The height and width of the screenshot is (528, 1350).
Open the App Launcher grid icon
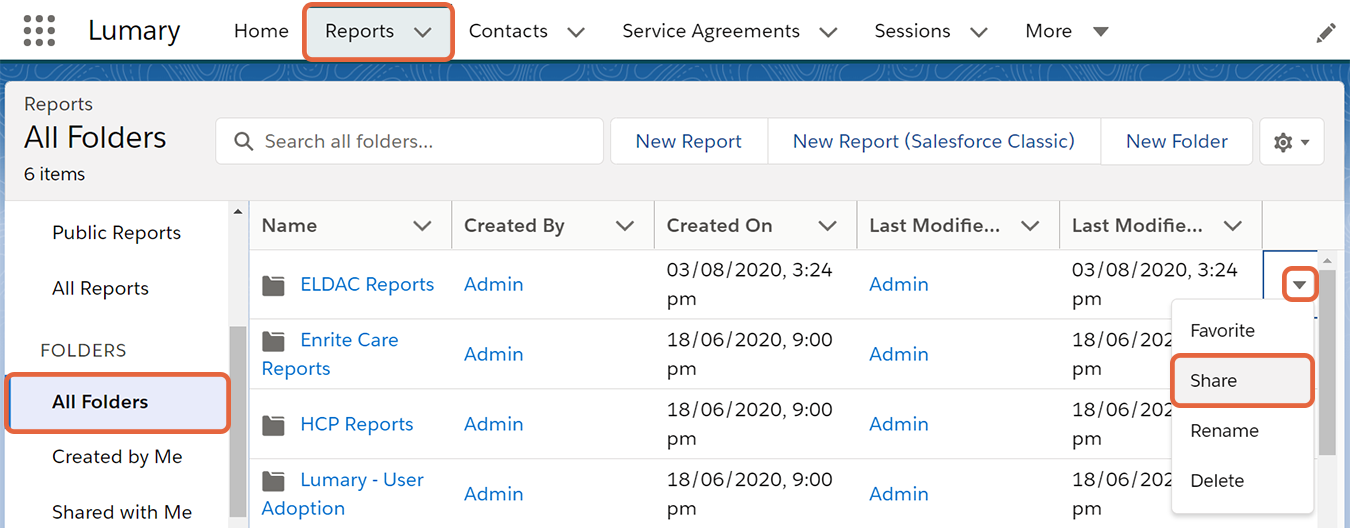pos(39,31)
